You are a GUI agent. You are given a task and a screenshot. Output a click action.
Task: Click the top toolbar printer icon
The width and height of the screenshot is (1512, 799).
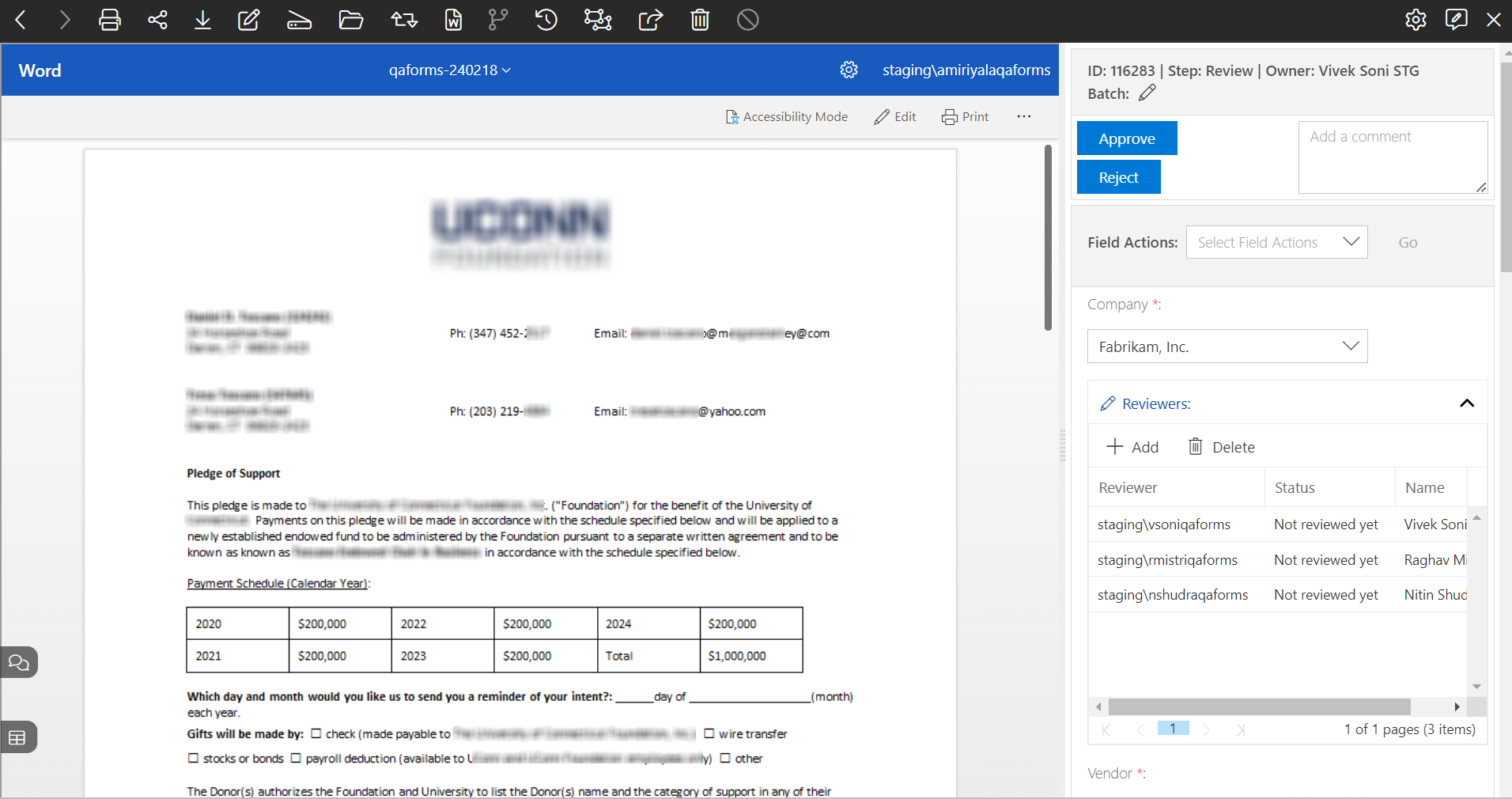[x=110, y=20]
